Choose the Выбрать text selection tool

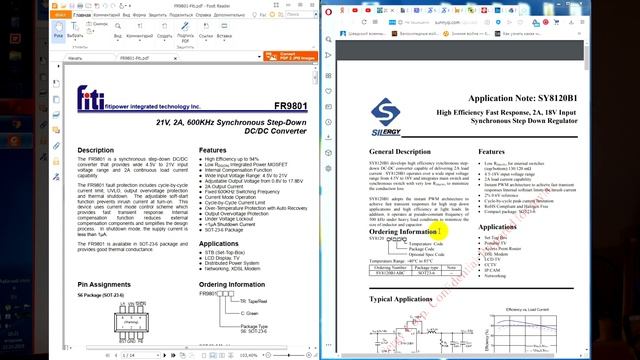click(x=75, y=30)
